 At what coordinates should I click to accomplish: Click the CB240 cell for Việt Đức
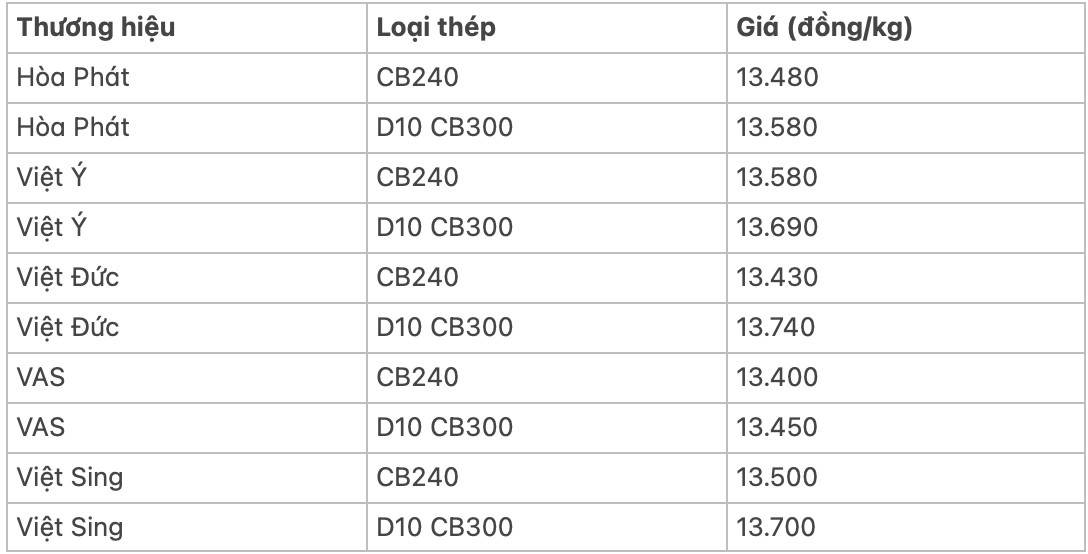(x=417, y=278)
